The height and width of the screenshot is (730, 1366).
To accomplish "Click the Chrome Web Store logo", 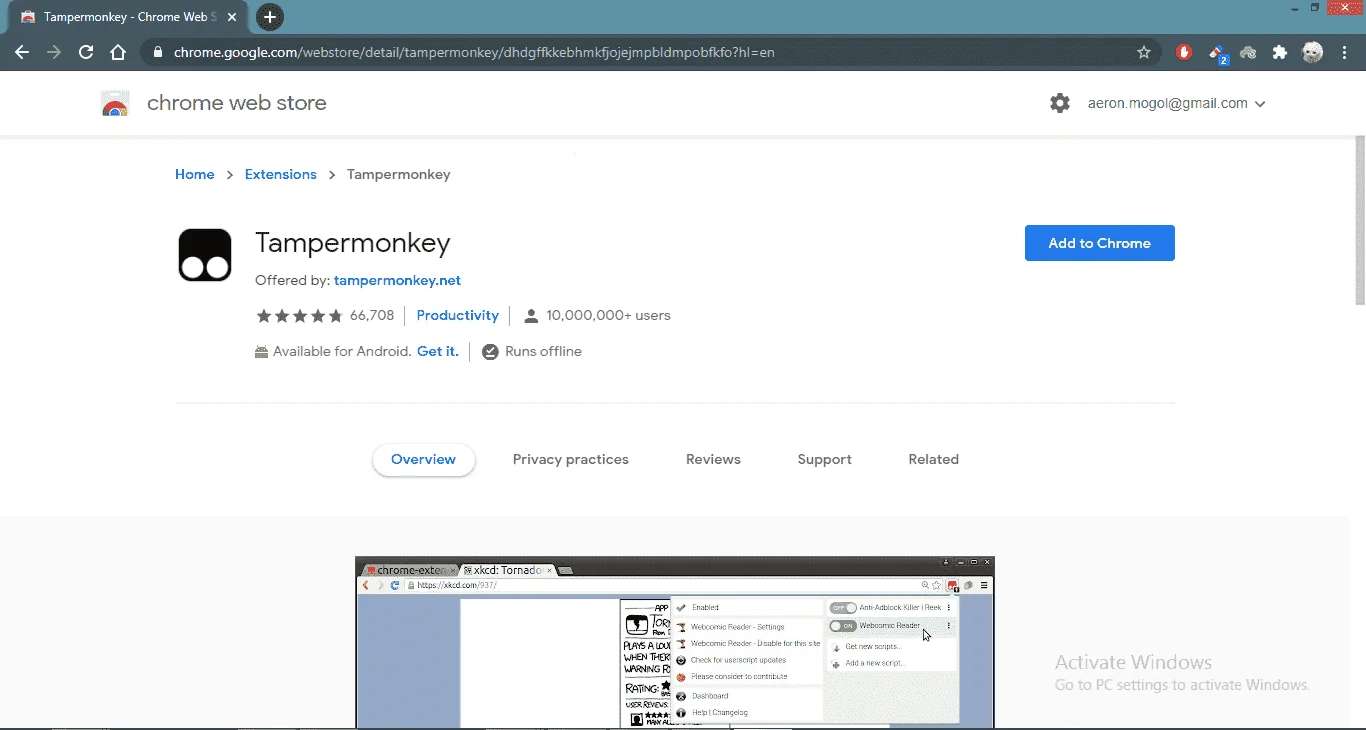I will pyautogui.click(x=115, y=103).
